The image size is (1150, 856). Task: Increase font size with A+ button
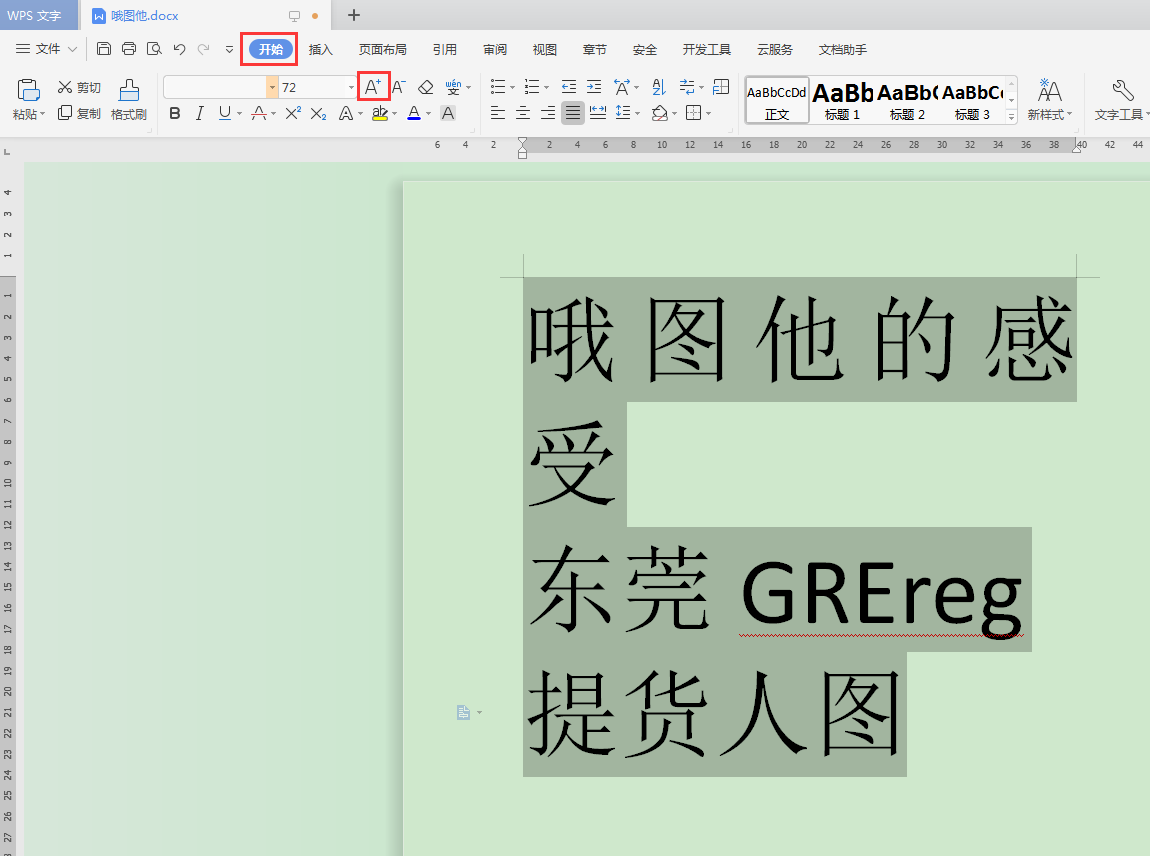point(373,87)
